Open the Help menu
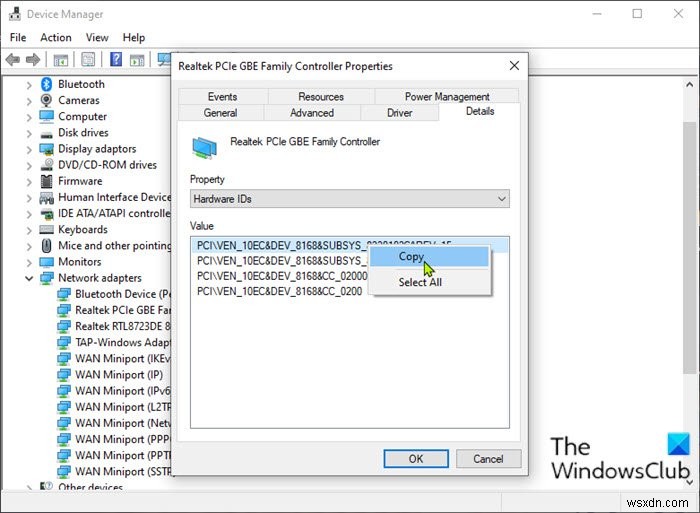The image size is (700, 513). 134,38
